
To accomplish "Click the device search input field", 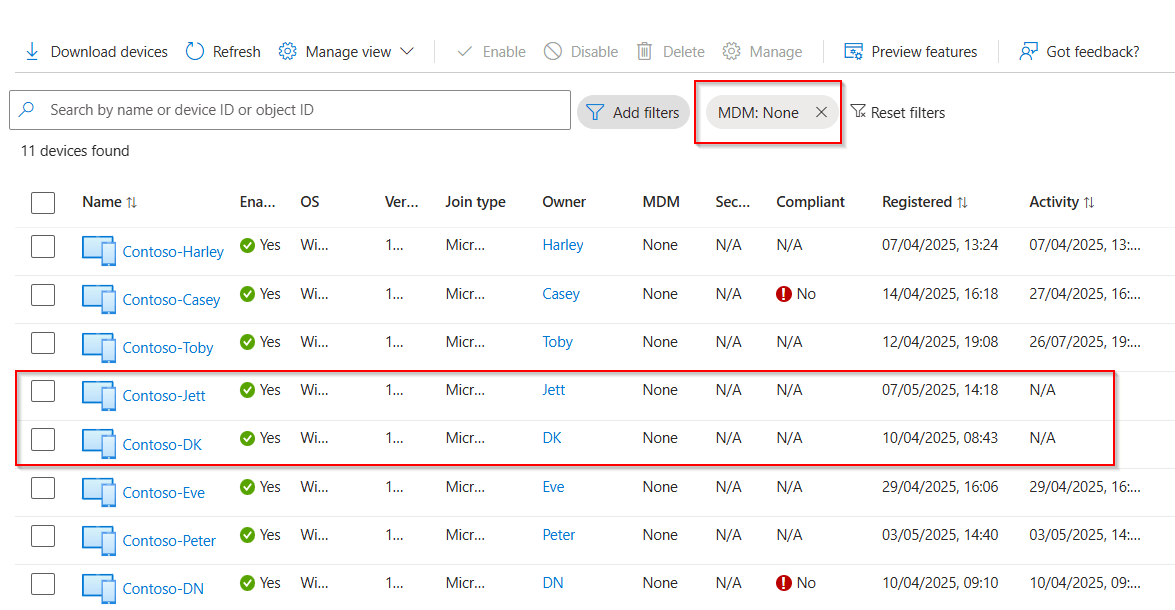I will (x=290, y=110).
